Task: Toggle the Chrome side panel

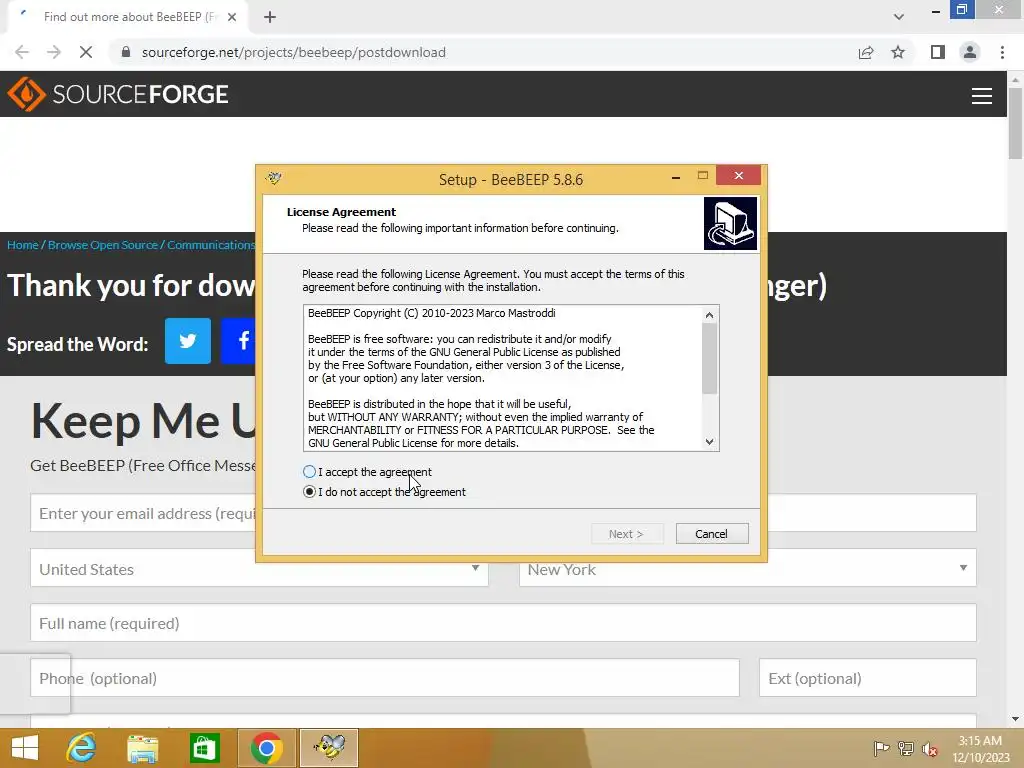Action: 938,52
